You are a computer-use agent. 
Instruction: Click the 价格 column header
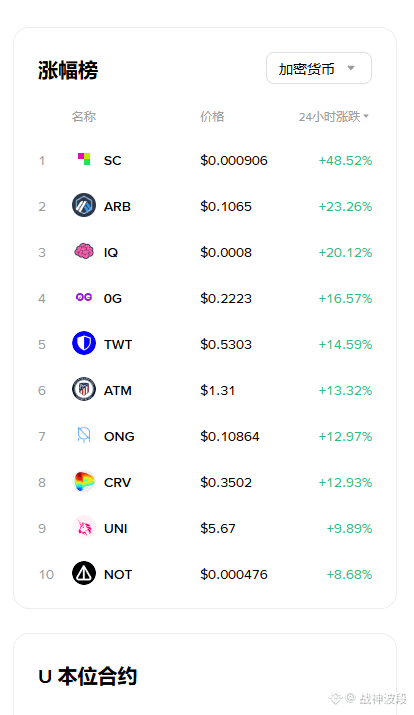click(x=212, y=117)
